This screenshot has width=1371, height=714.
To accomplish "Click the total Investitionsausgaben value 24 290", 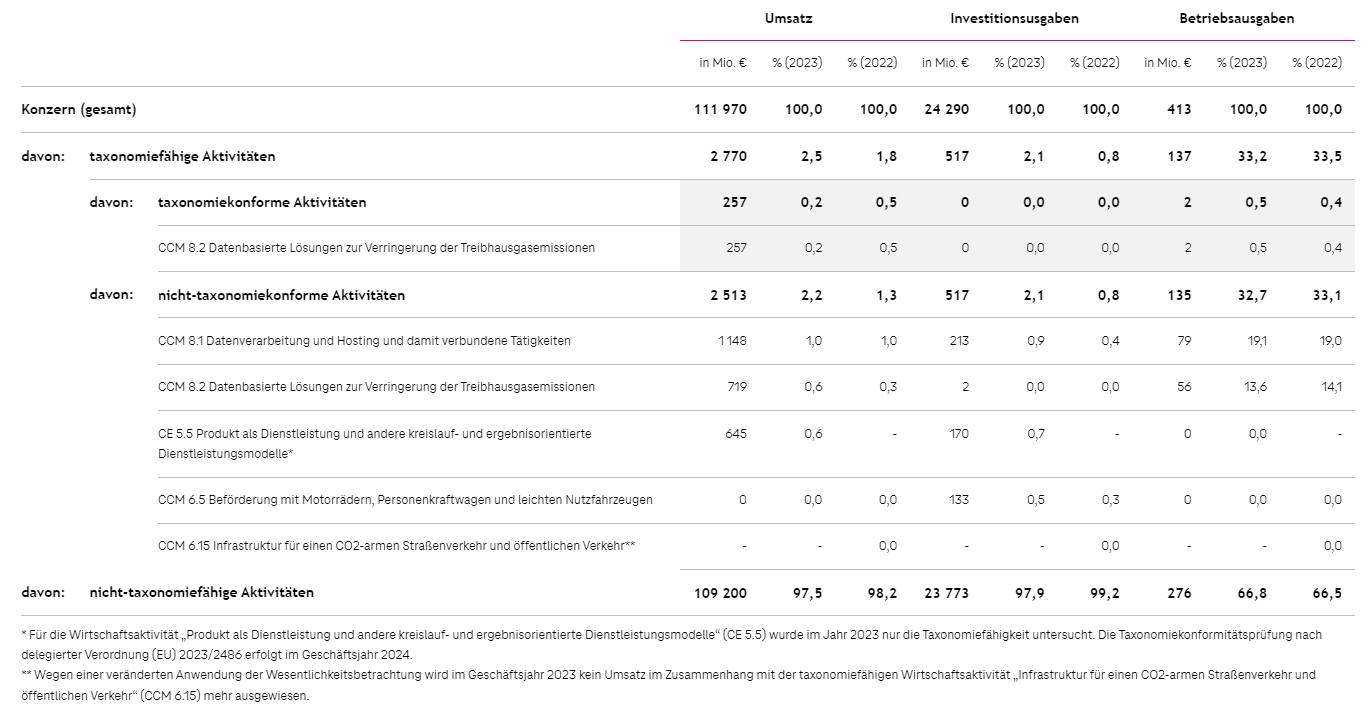I will (946, 110).
